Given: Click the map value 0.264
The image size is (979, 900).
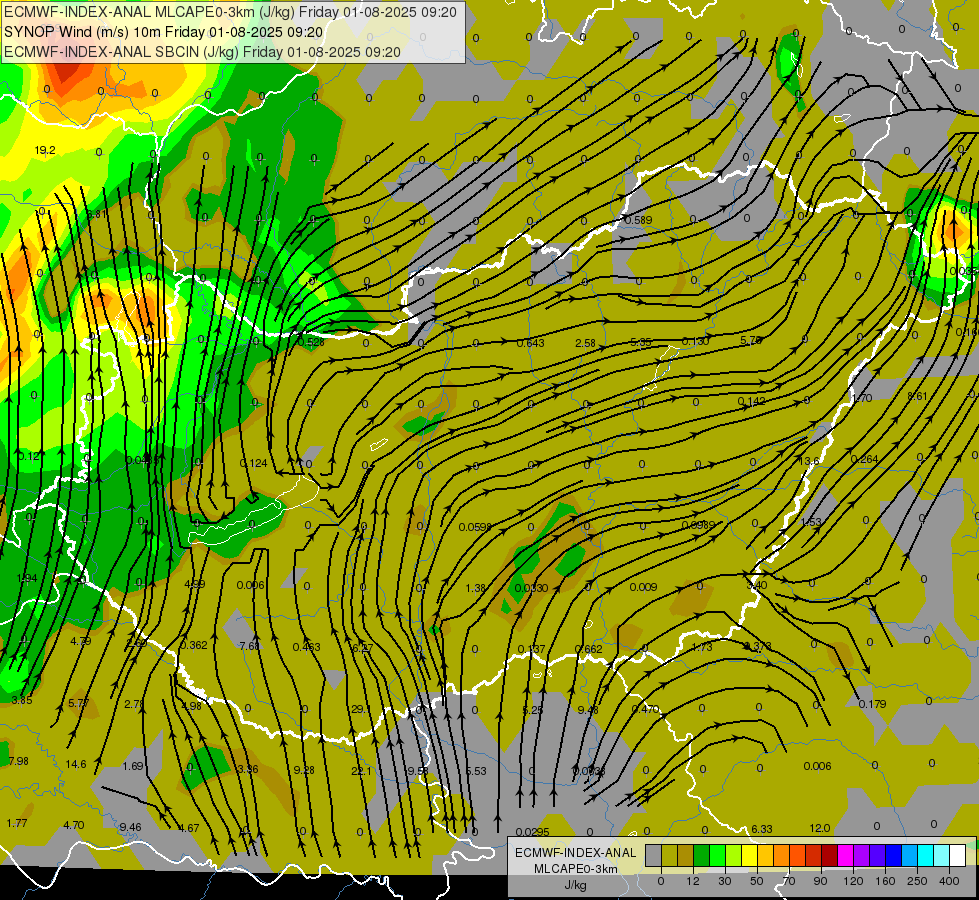Looking at the screenshot, I should coord(864,459).
